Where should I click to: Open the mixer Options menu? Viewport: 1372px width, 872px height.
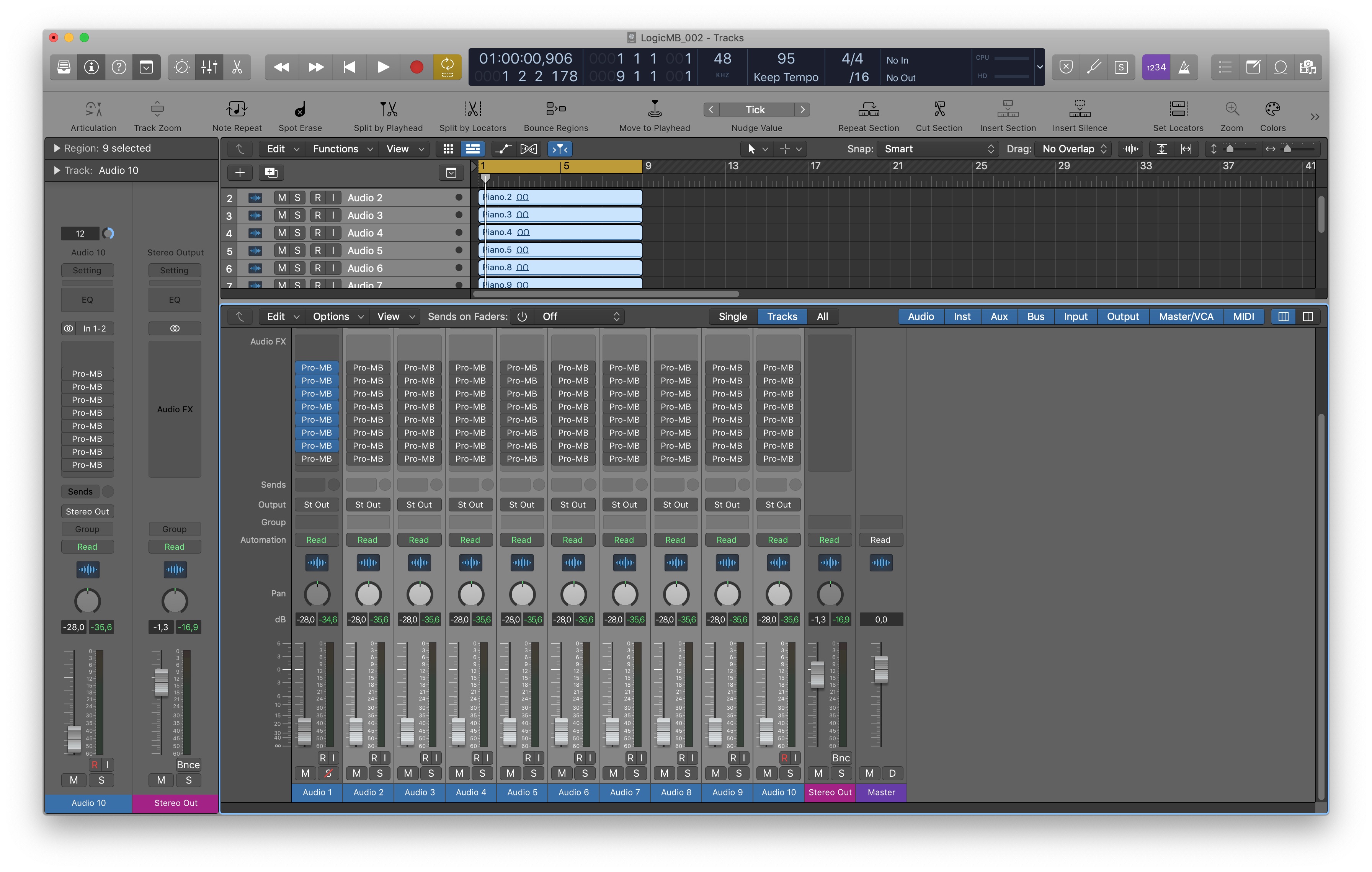(337, 317)
